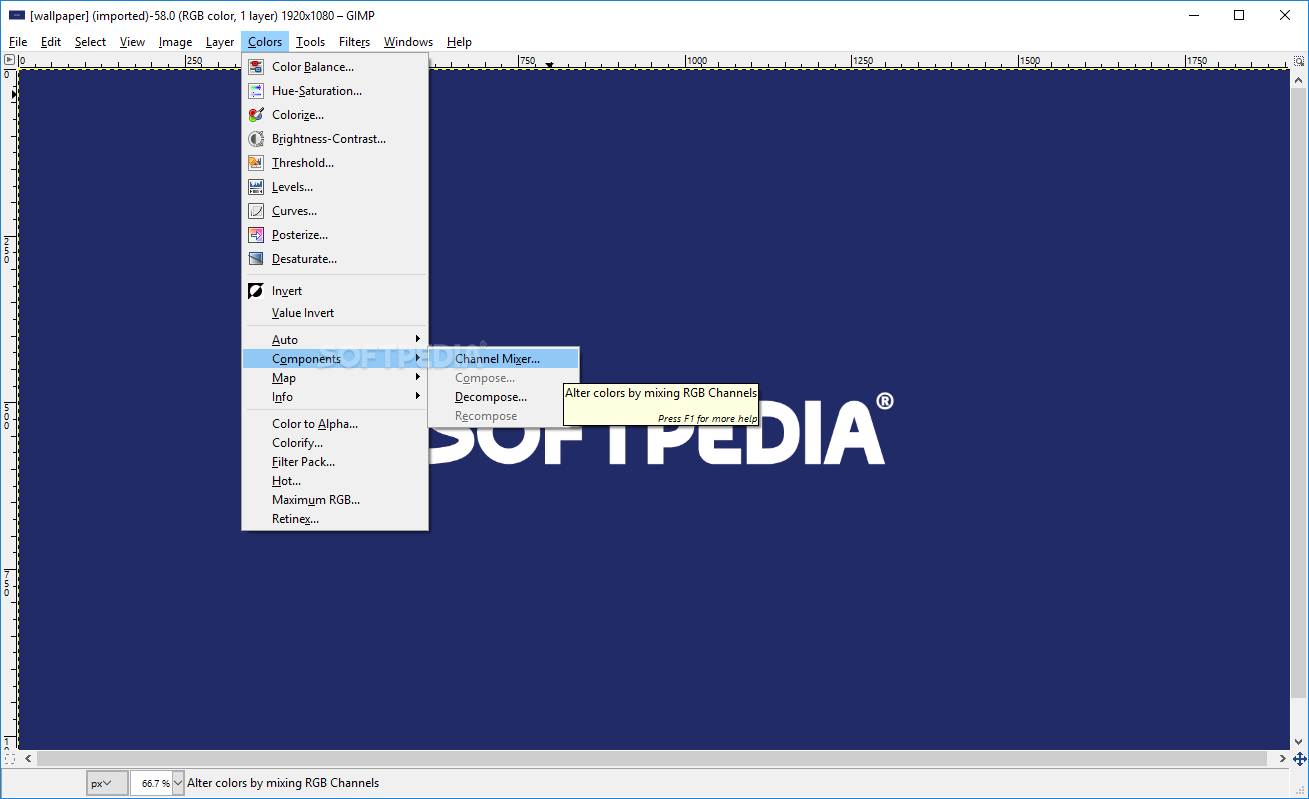Image resolution: width=1309 pixels, height=799 pixels.
Task: Click the Hue-Saturation icon
Action: click(255, 91)
